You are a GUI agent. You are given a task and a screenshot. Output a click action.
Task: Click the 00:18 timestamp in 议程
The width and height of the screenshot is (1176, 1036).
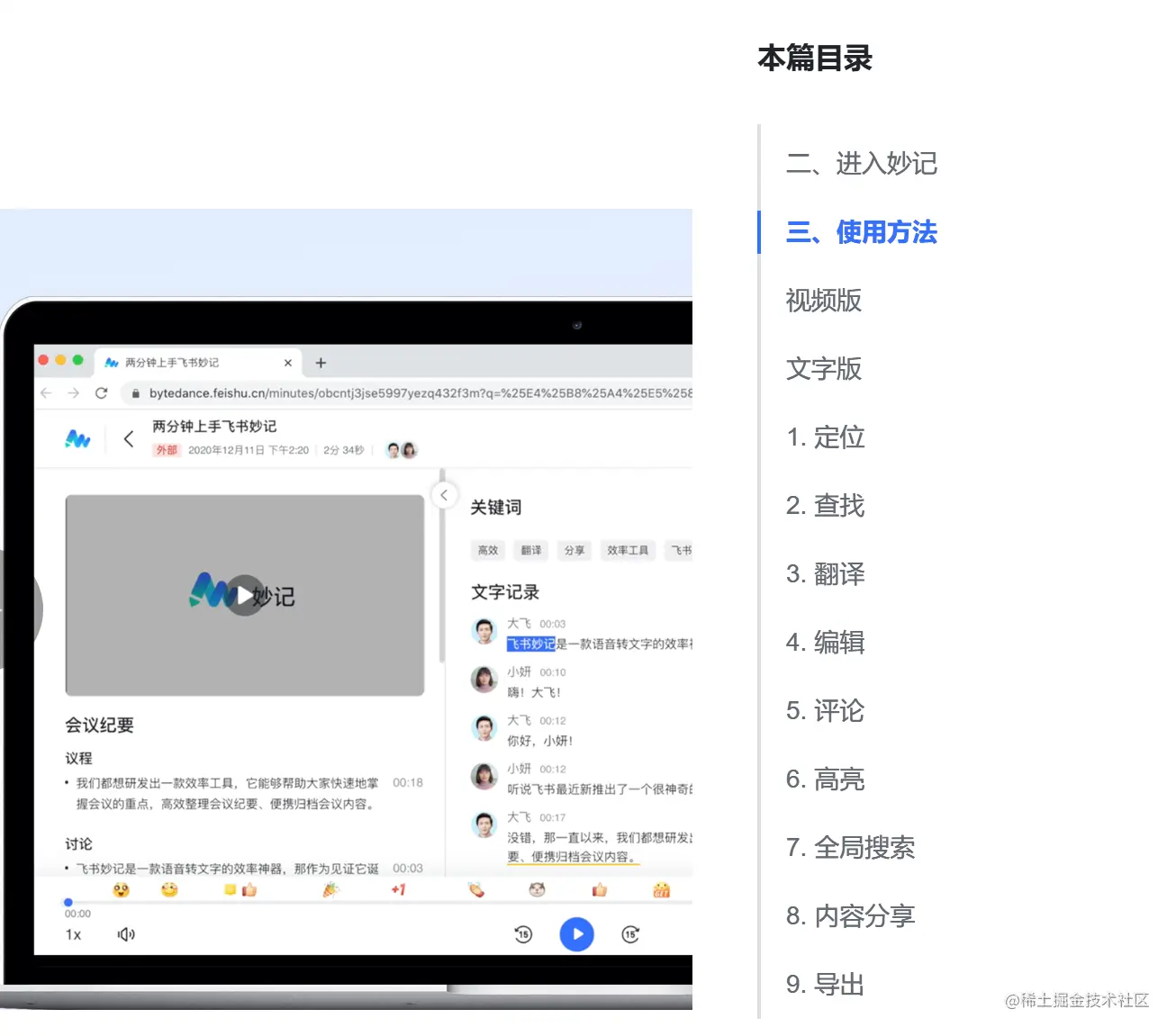pyautogui.click(x=408, y=783)
